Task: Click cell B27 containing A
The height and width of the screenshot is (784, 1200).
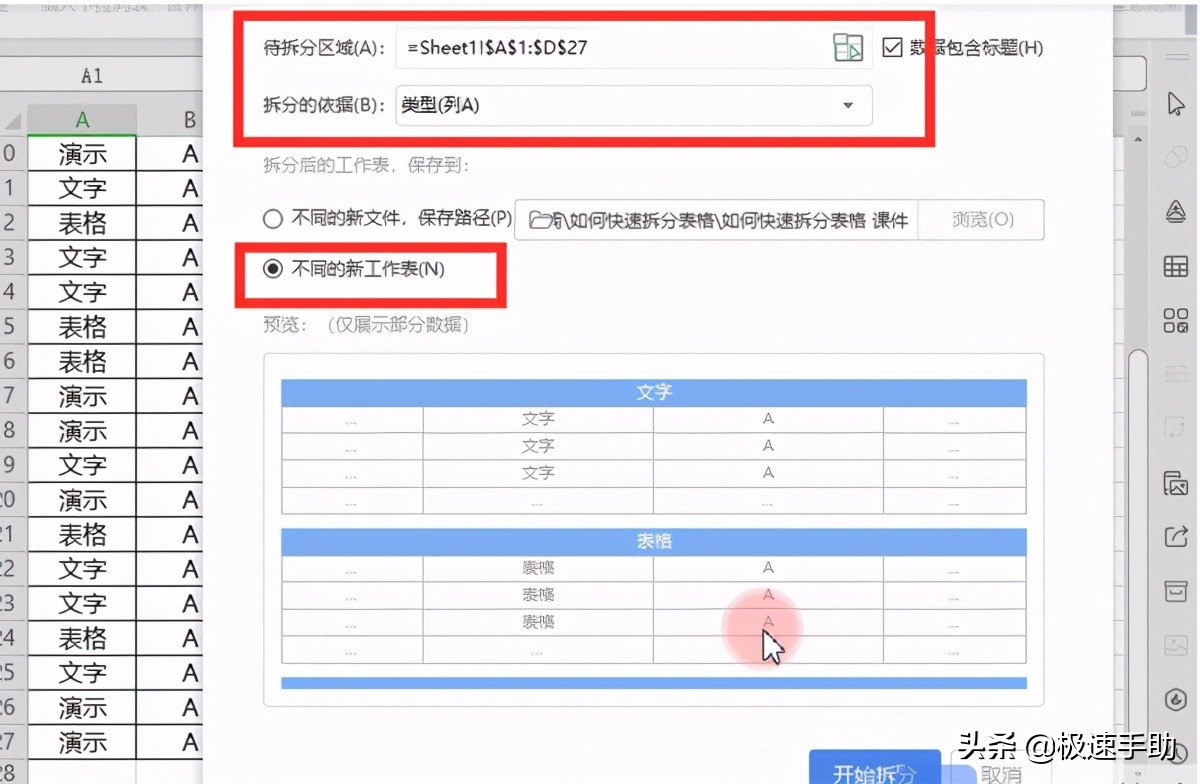Action: click(x=170, y=743)
